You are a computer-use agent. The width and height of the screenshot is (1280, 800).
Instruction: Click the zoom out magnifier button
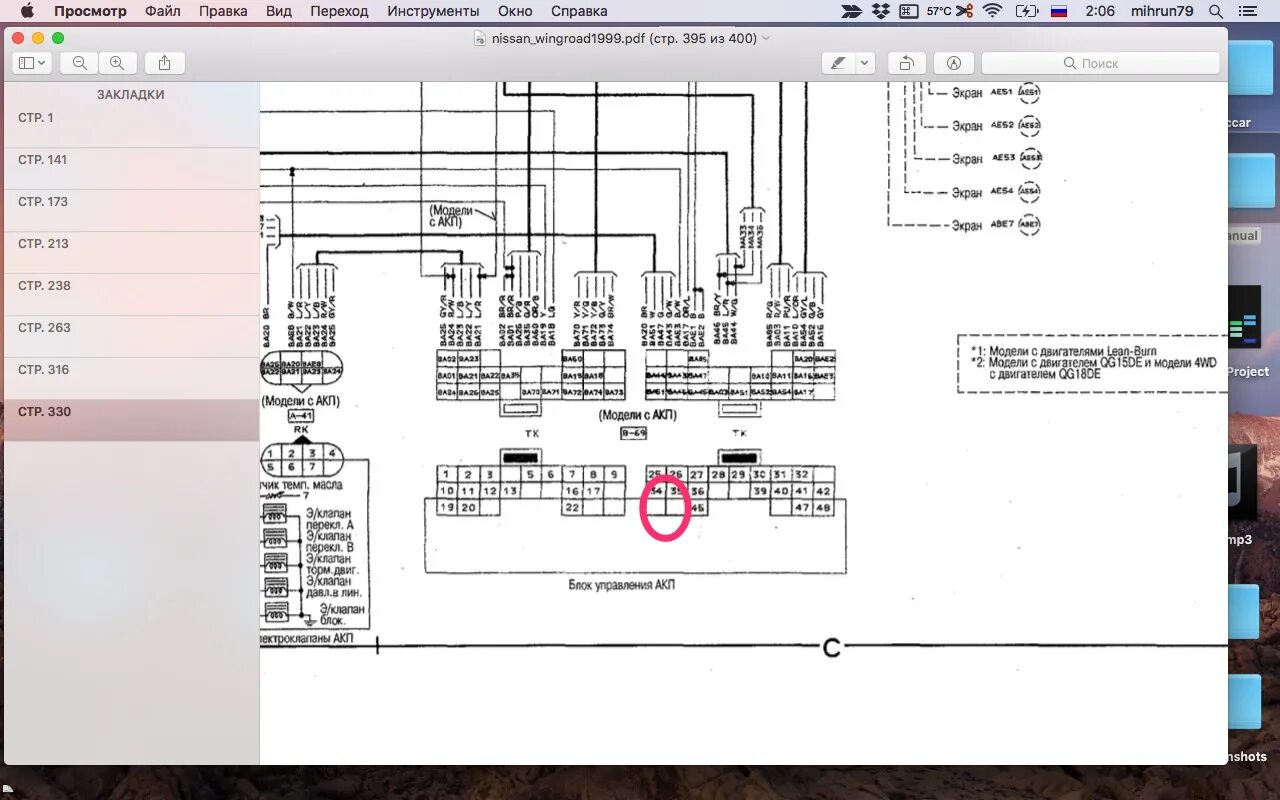tap(79, 63)
